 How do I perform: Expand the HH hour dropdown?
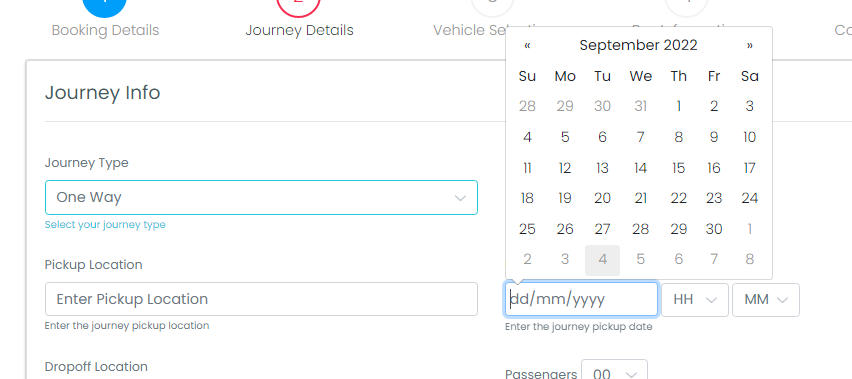point(694,300)
